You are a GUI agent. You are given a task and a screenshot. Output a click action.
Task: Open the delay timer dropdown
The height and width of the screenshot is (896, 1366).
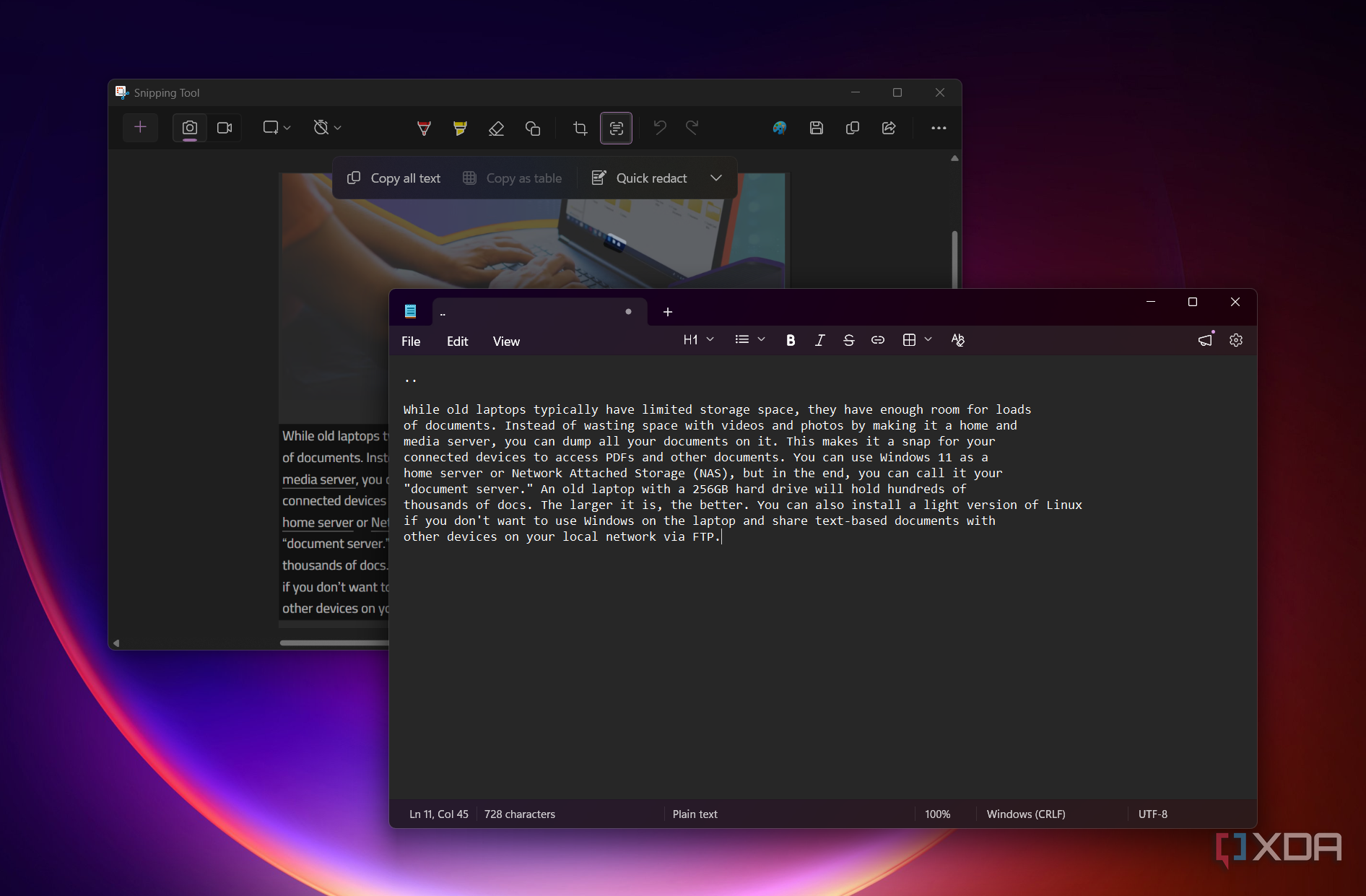coord(327,128)
